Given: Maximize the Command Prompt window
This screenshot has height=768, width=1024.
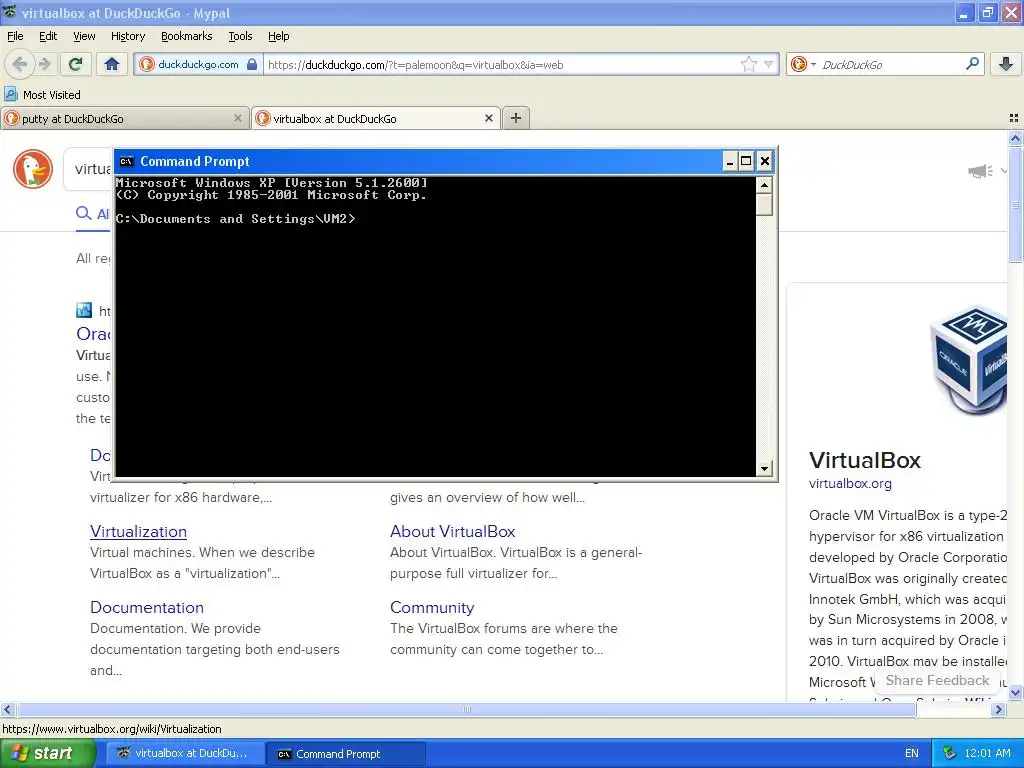Looking at the screenshot, I should 746,161.
